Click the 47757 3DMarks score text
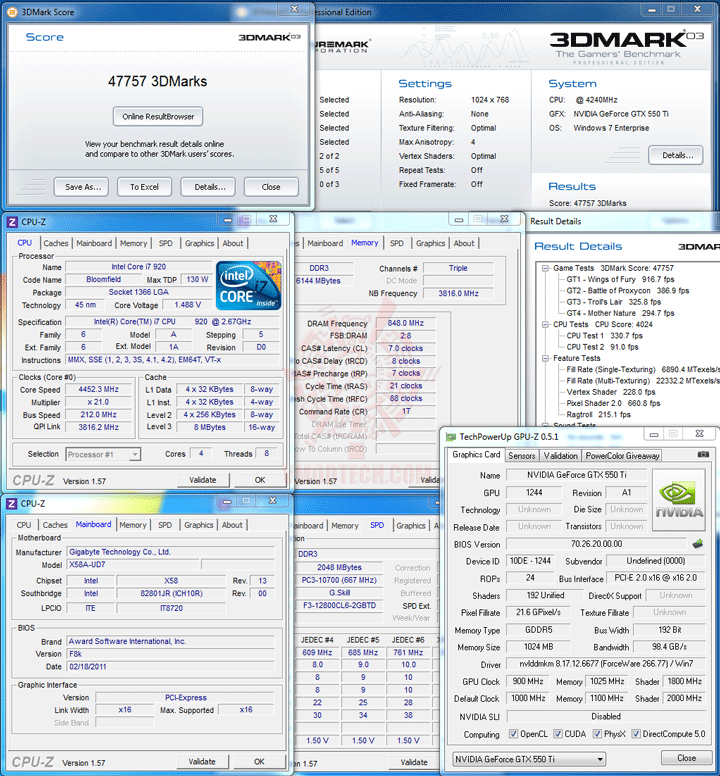The width and height of the screenshot is (720, 776). coord(157,81)
